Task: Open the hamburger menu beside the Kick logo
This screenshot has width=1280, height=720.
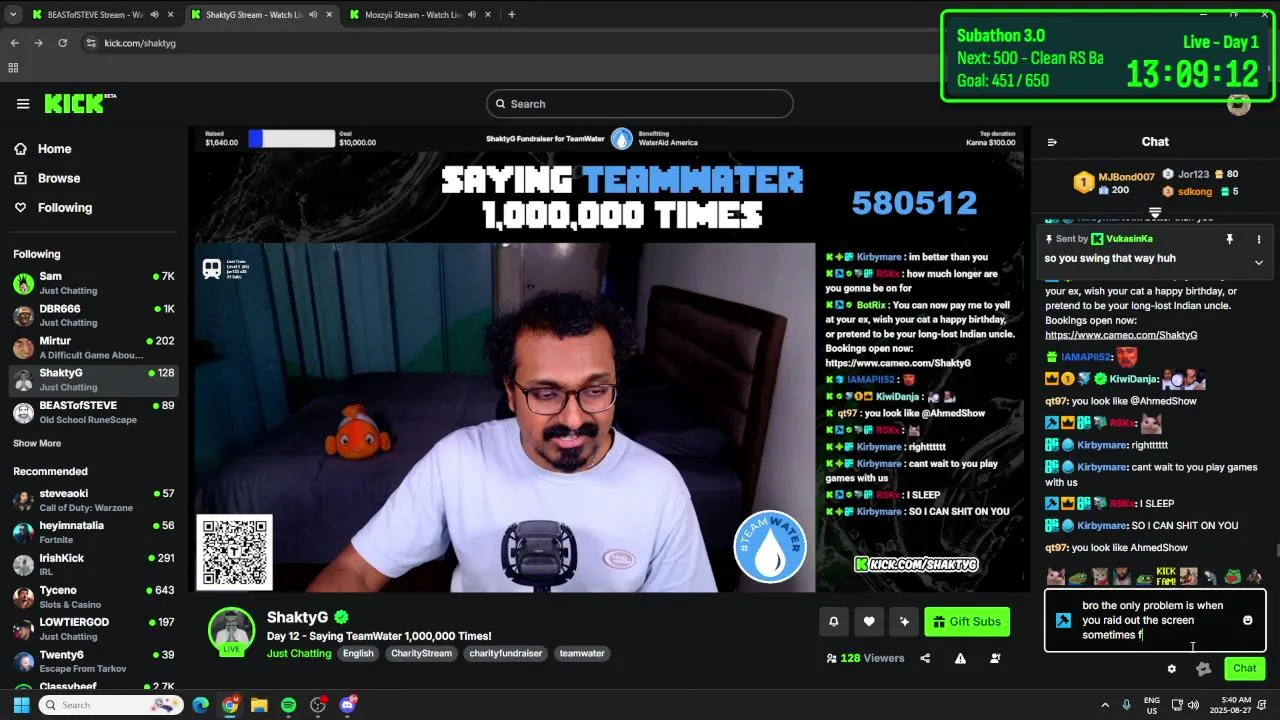Action: [x=23, y=104]
